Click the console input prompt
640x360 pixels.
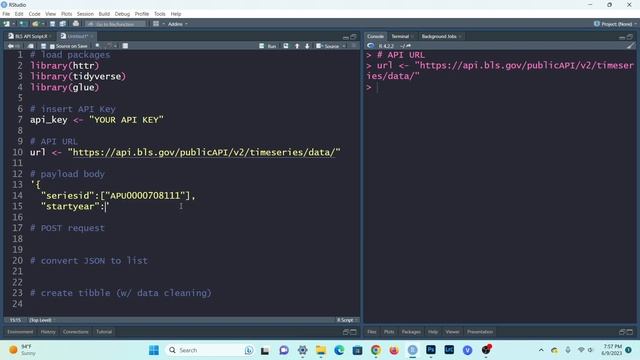click(500, 87)
